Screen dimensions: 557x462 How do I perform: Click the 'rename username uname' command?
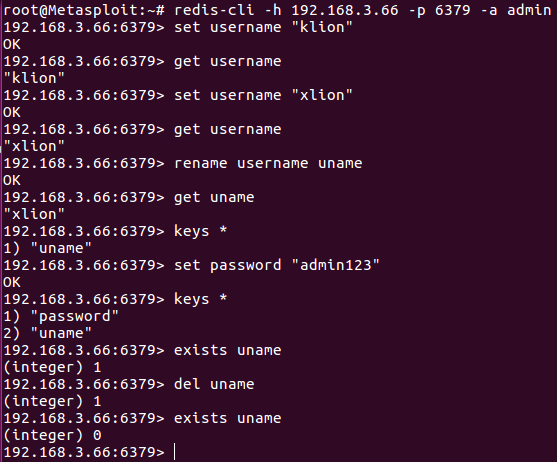point(268,163)
